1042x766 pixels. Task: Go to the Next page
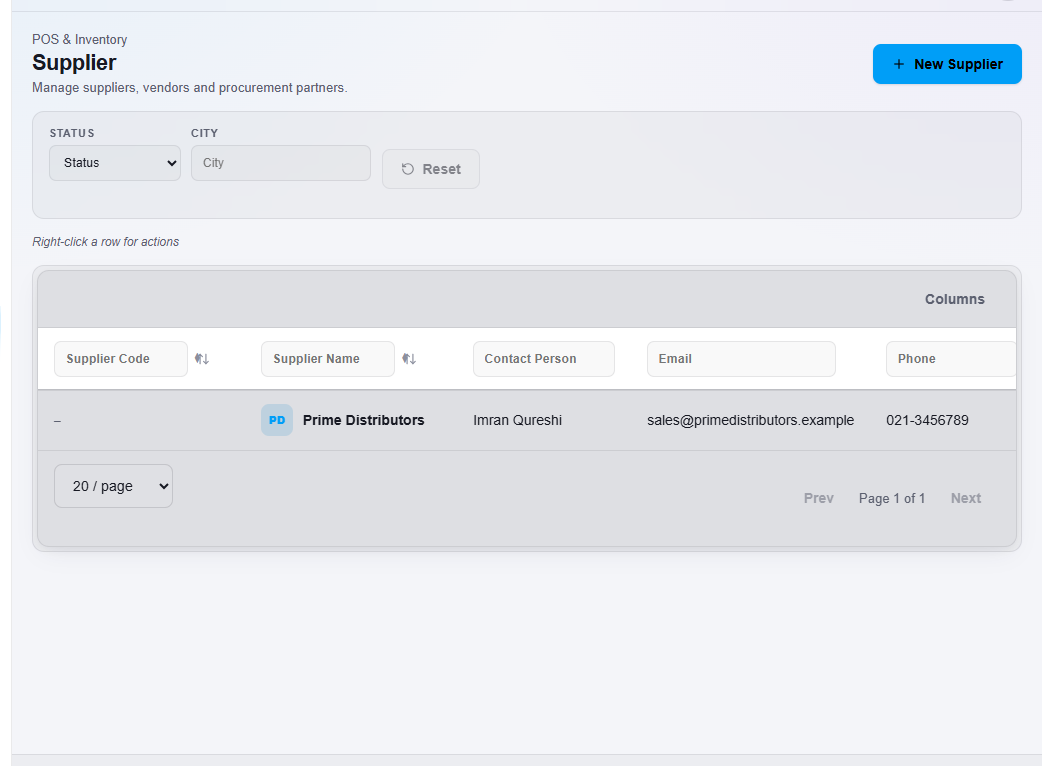(966, 498)
